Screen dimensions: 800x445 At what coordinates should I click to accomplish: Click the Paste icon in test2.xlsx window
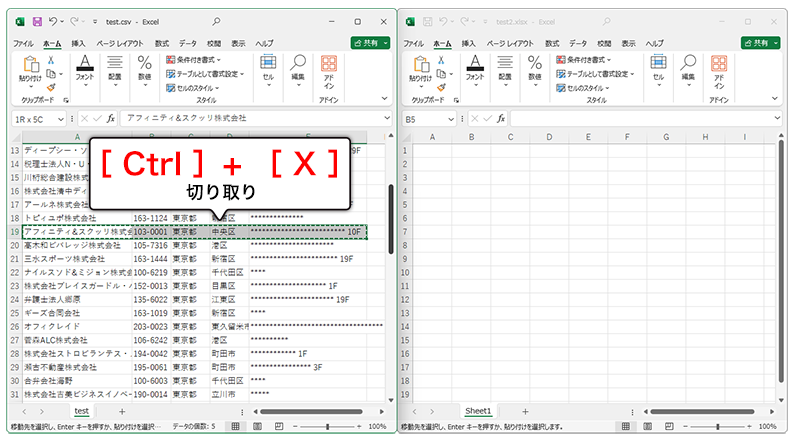[x=419, y=65]
